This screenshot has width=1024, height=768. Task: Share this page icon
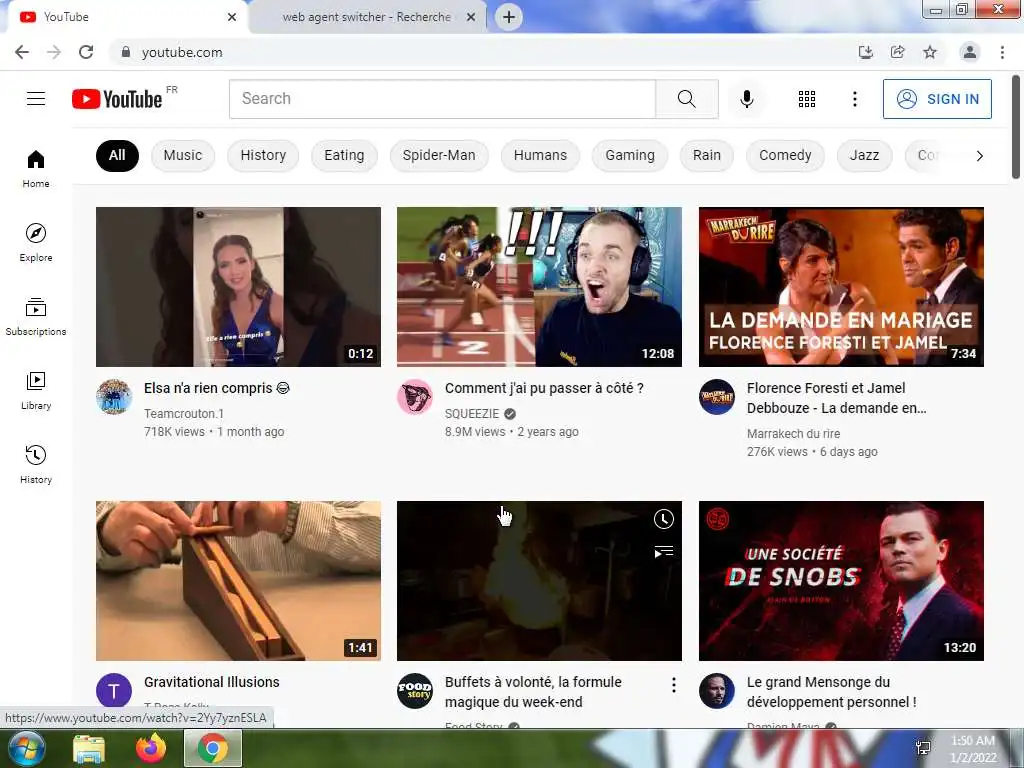897,52
